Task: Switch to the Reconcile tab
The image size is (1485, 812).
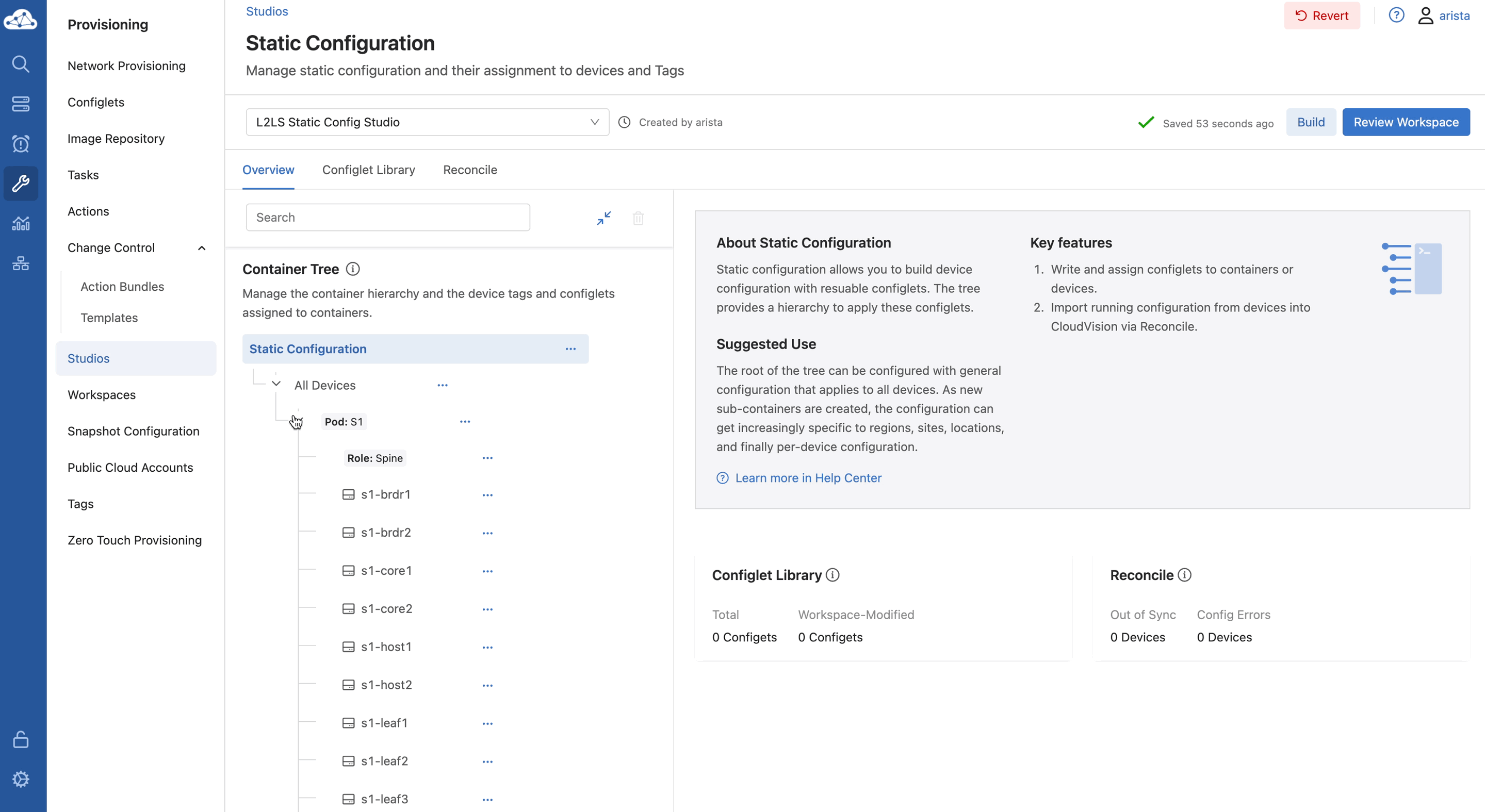Action: [470, 170]
